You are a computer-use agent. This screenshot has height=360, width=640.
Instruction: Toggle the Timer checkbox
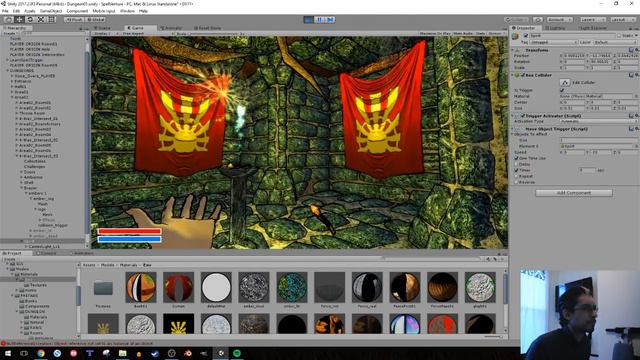(516, 170)
